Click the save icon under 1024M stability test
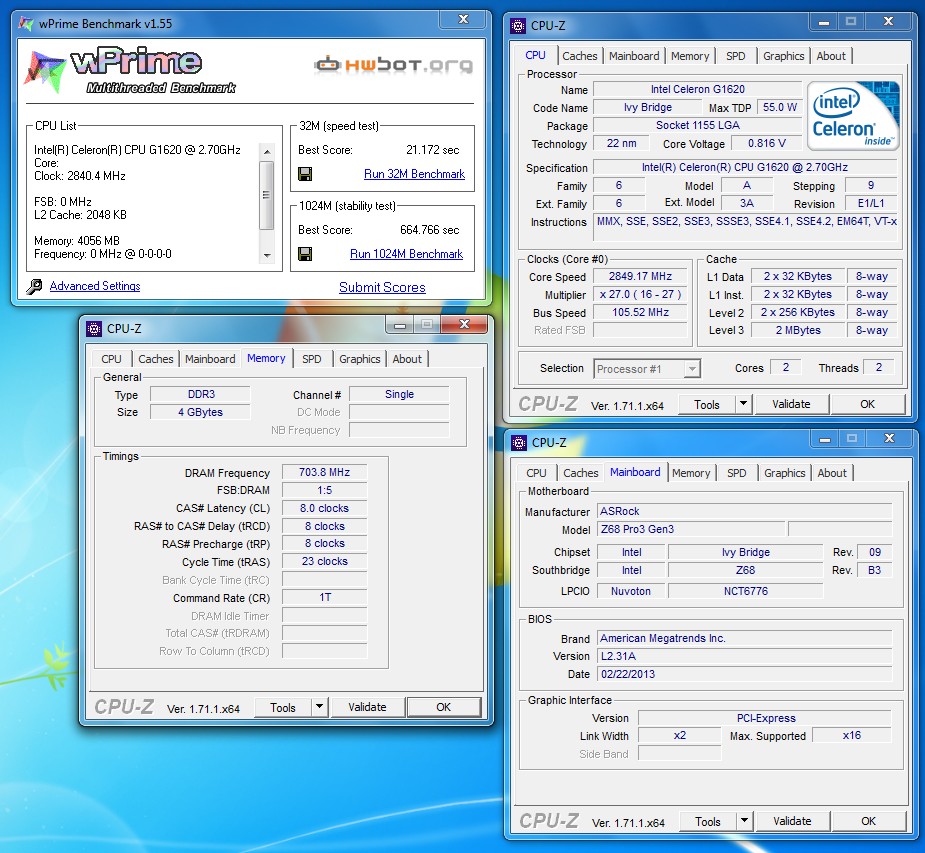The width and height of the screenshot is (925, 853). [x=305, y=254]
